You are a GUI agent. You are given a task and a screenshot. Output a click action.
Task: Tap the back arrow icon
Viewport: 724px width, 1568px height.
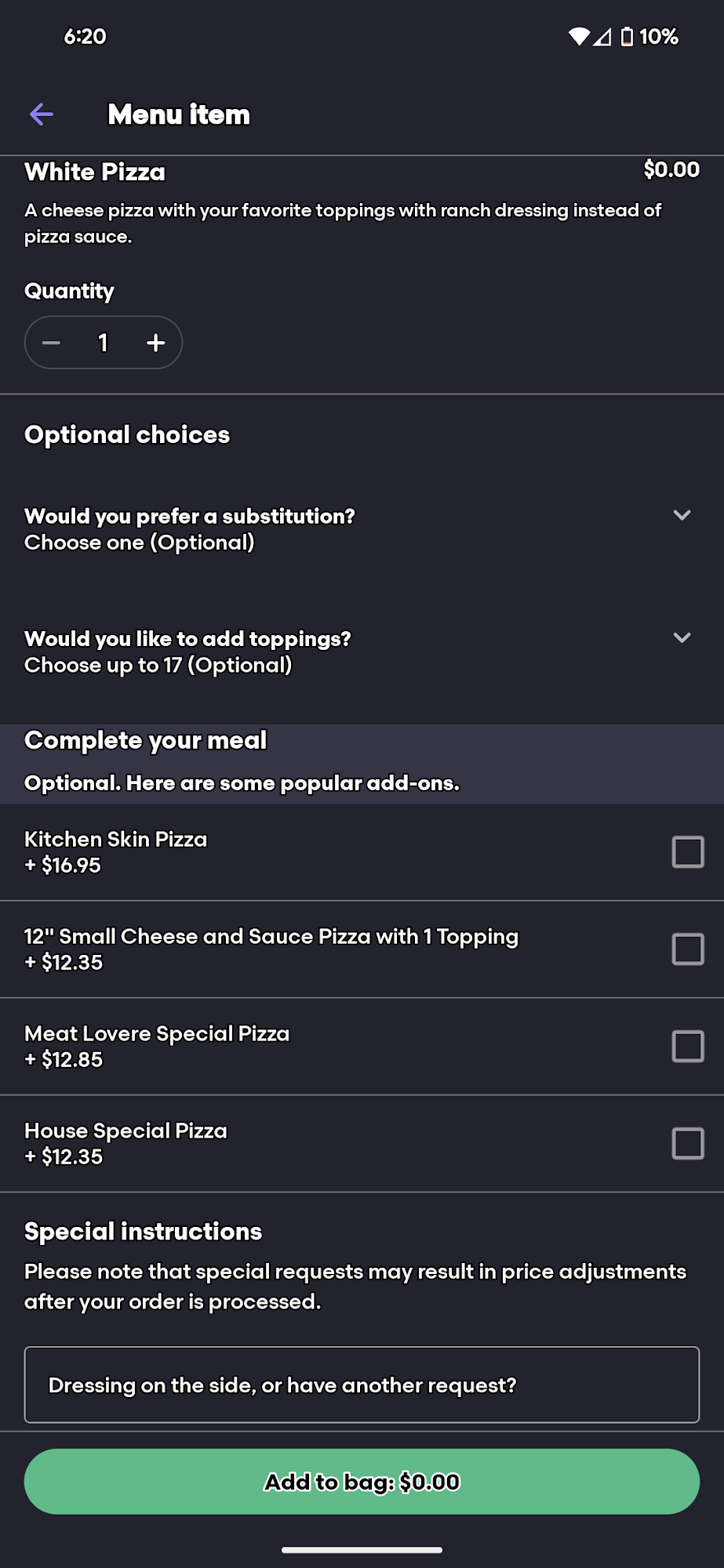42,114
